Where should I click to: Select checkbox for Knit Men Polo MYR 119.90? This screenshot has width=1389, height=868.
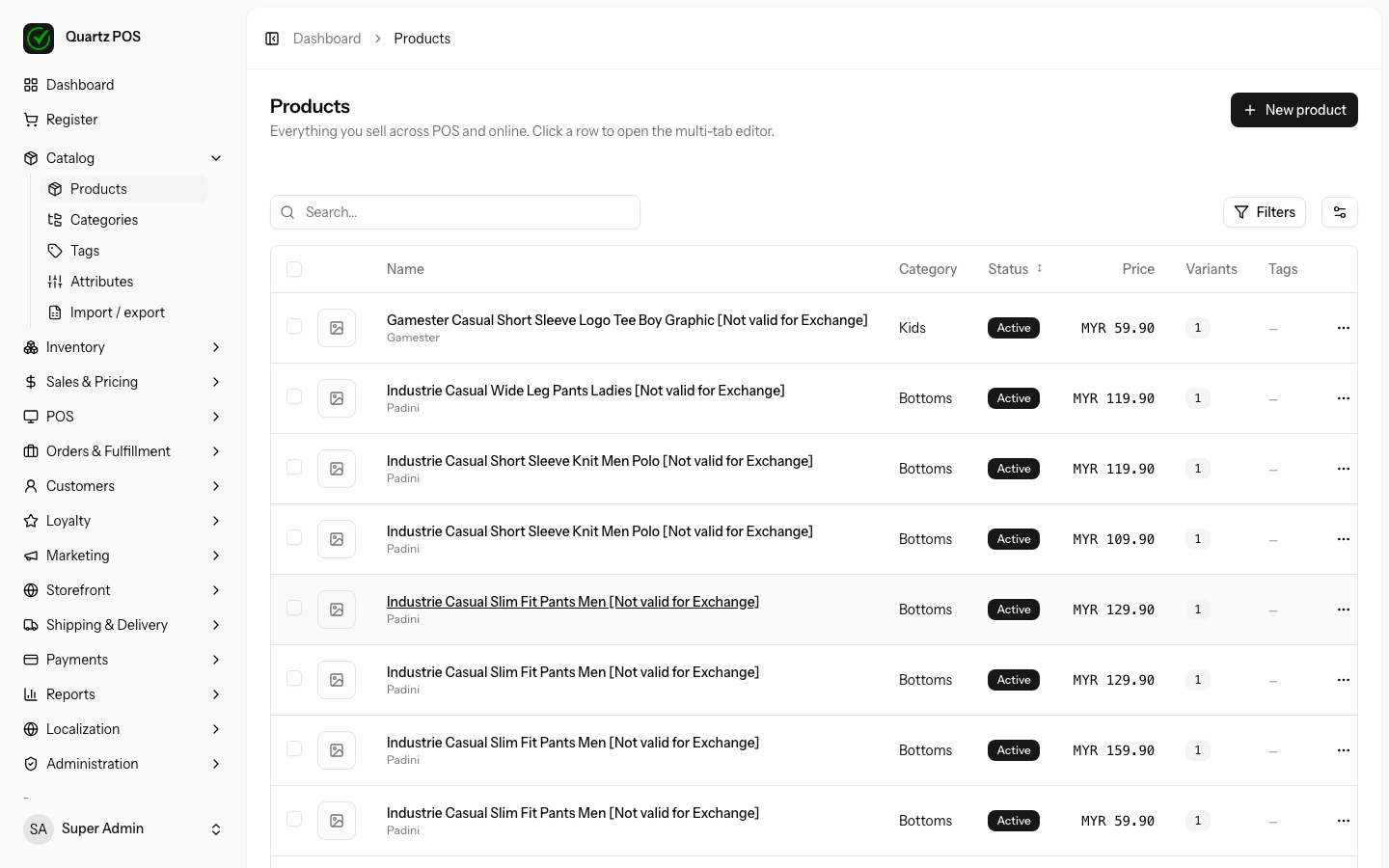[294, 467]
